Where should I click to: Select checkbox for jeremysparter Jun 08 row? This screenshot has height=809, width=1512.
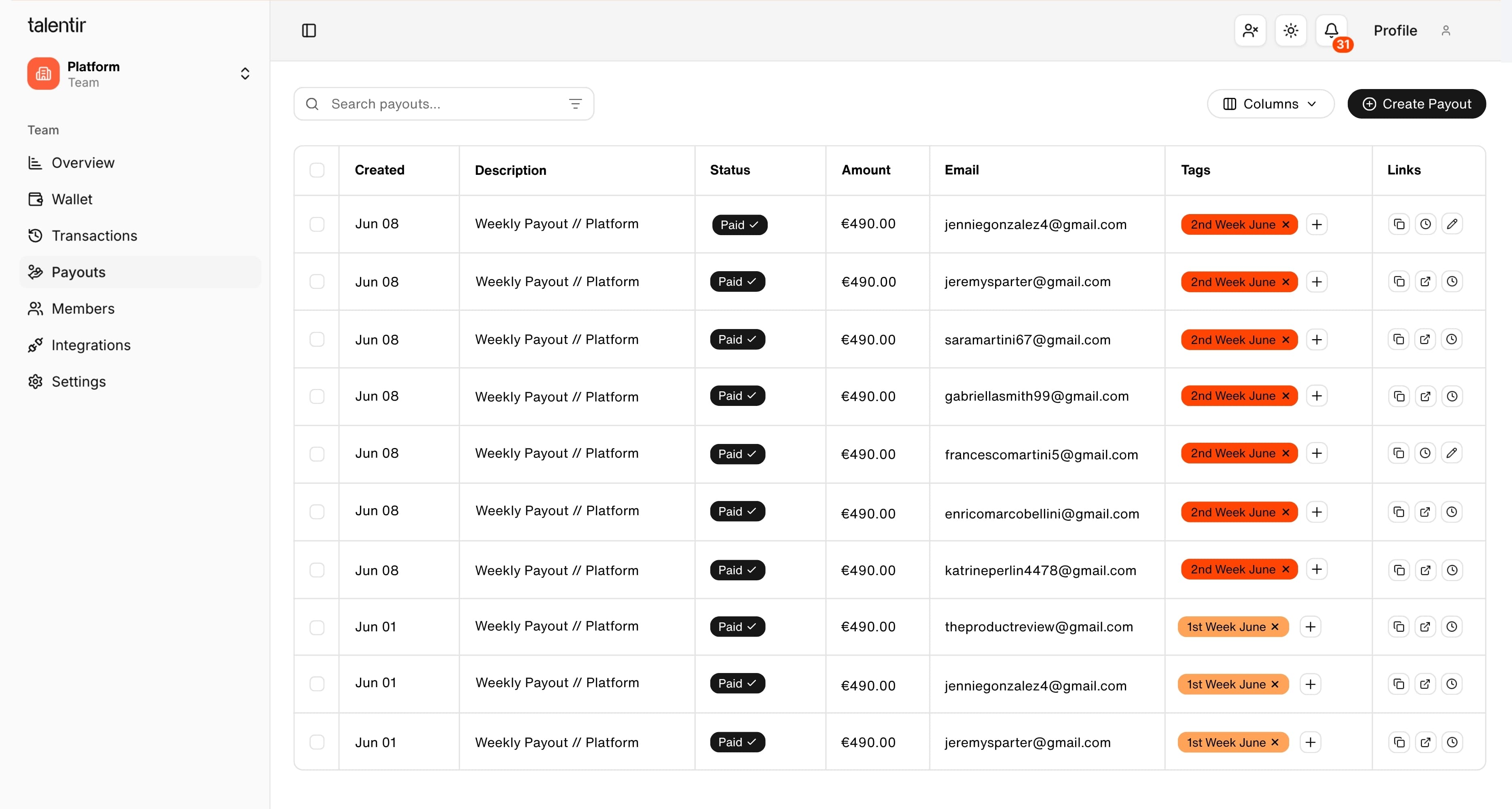point(317,282)
